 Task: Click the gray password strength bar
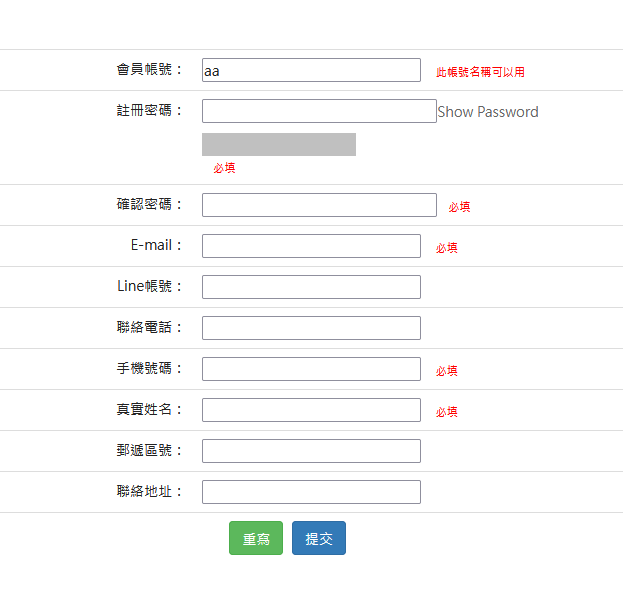[279, 145]
